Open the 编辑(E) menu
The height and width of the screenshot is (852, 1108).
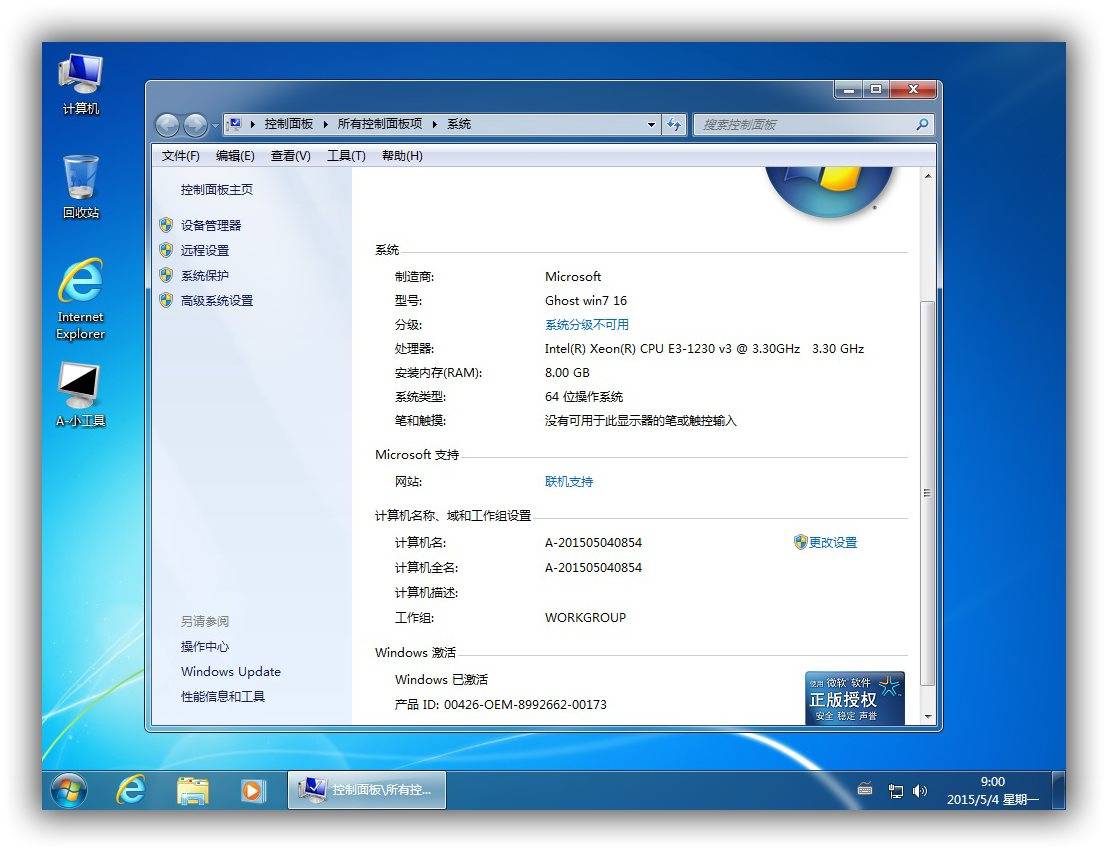coord(235,155)
